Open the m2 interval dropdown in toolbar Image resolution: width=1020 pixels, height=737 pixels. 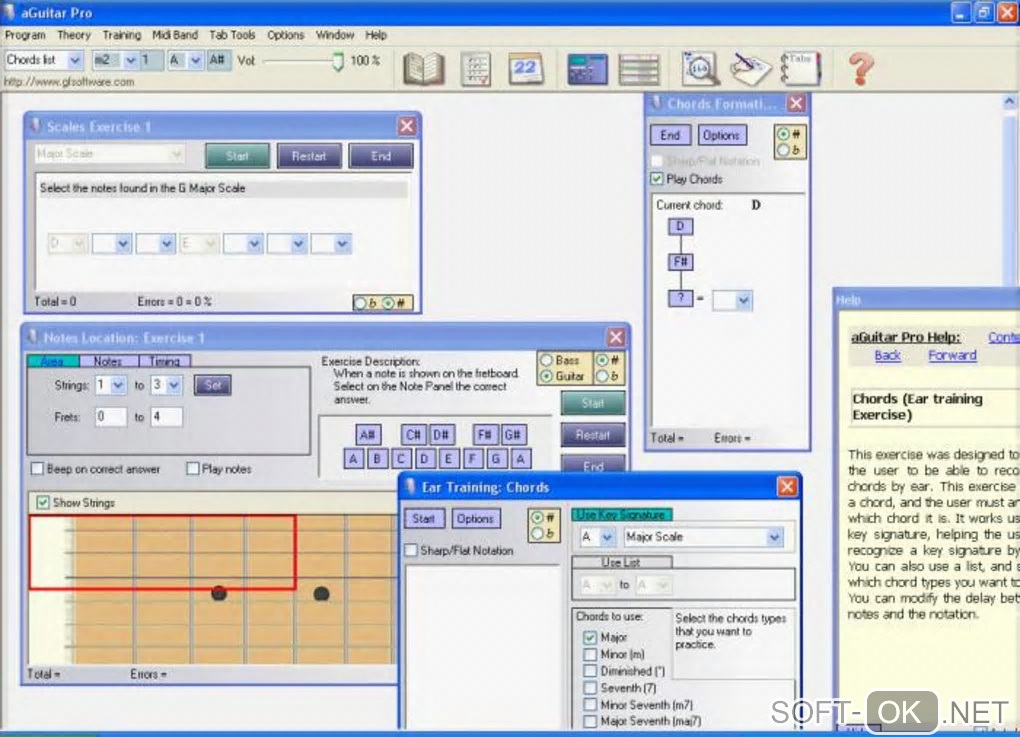[130, 60]
